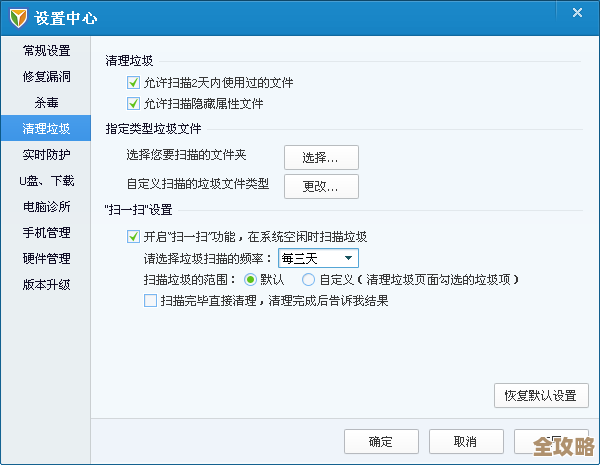Toggle 允许扫描2天内使用过的文件 checkbox
The width and height of the screenshot is (600, 465).
pyautogui.click(x=134, y=83)
